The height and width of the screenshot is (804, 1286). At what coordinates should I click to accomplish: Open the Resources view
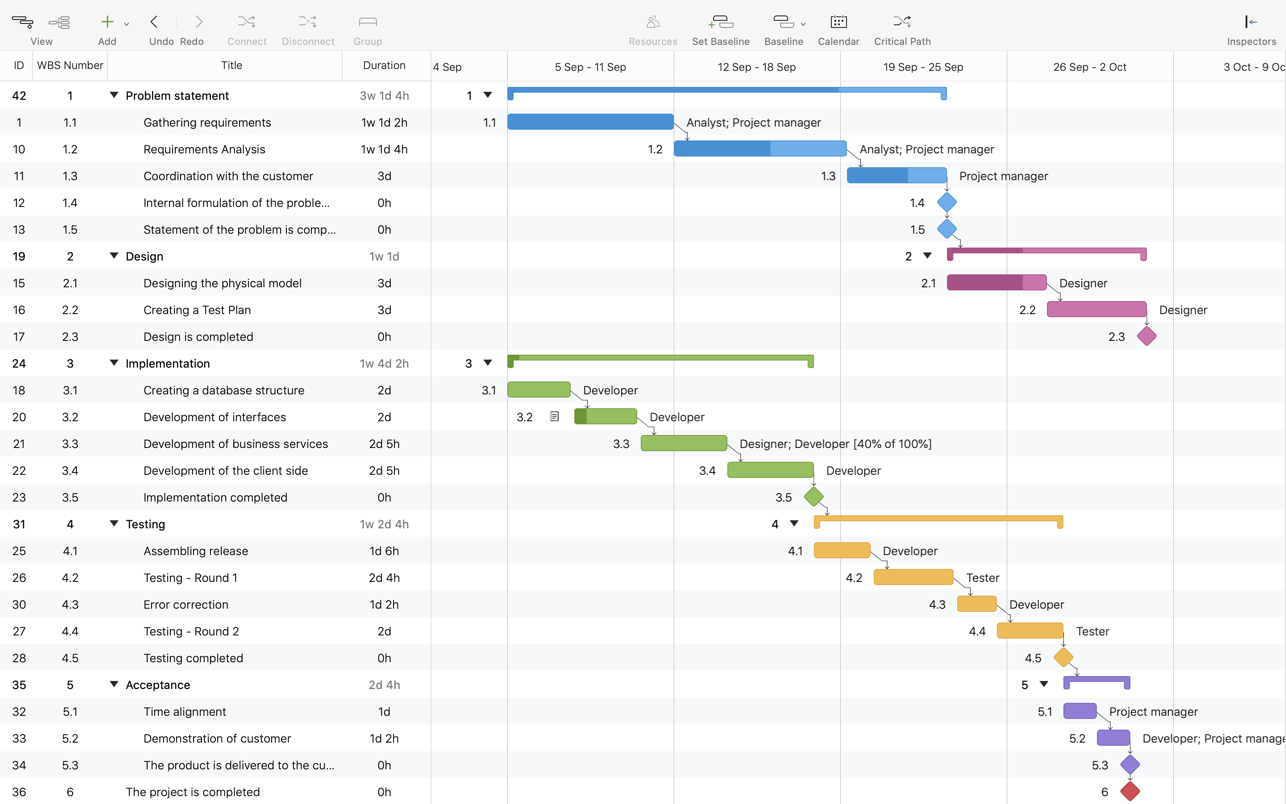click(x=652, y=22)
